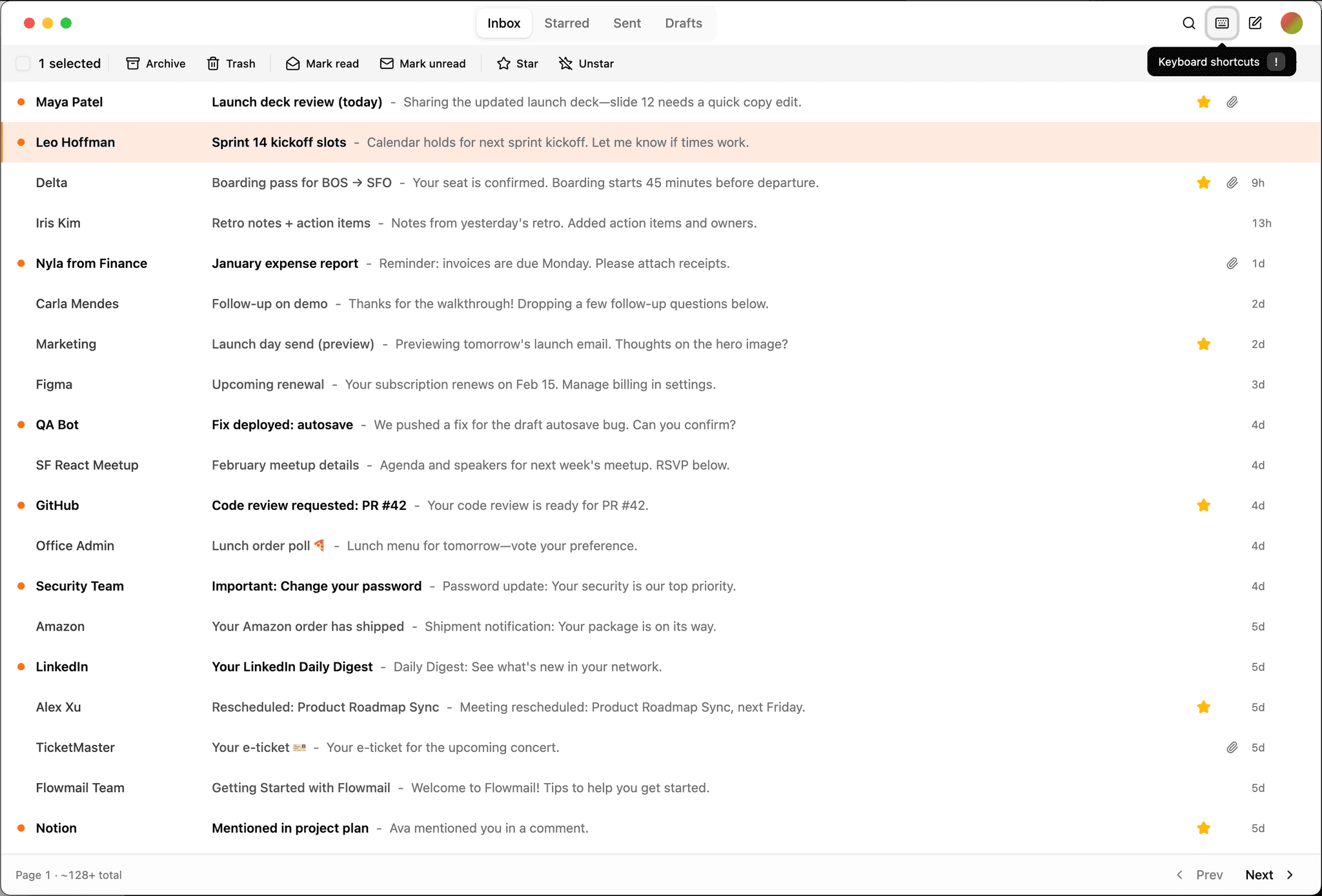Click the Prev pagination control

pos(1209,875)
